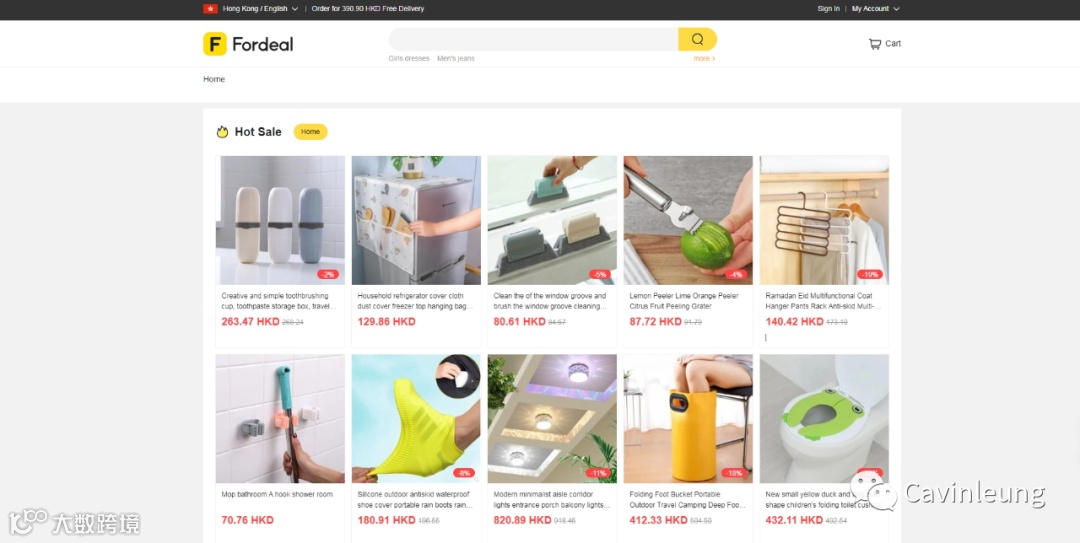The width and height of the screenshot is (1080, 543).
Task: Open the Sign In link
Action: (x=828, y=9)
